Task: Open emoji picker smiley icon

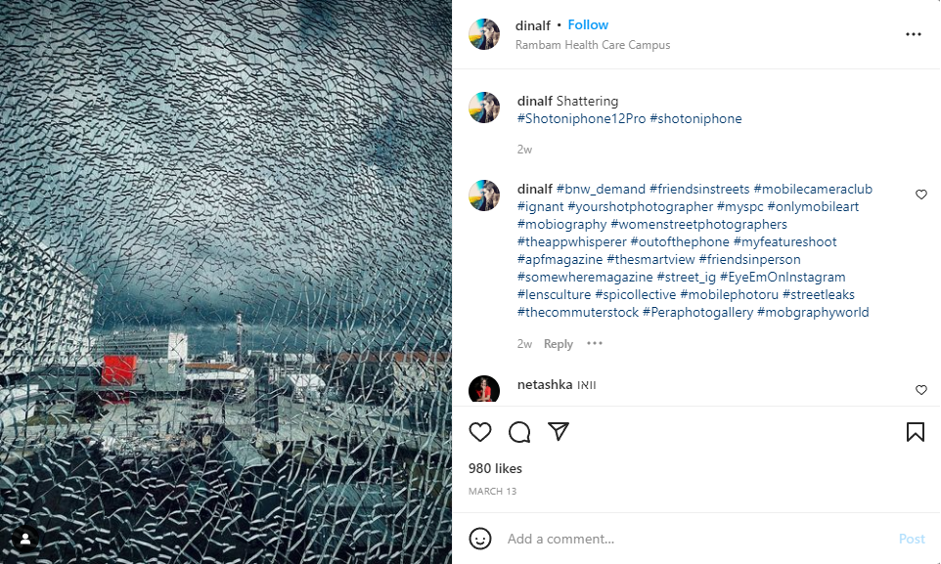Action: (480, 539)
